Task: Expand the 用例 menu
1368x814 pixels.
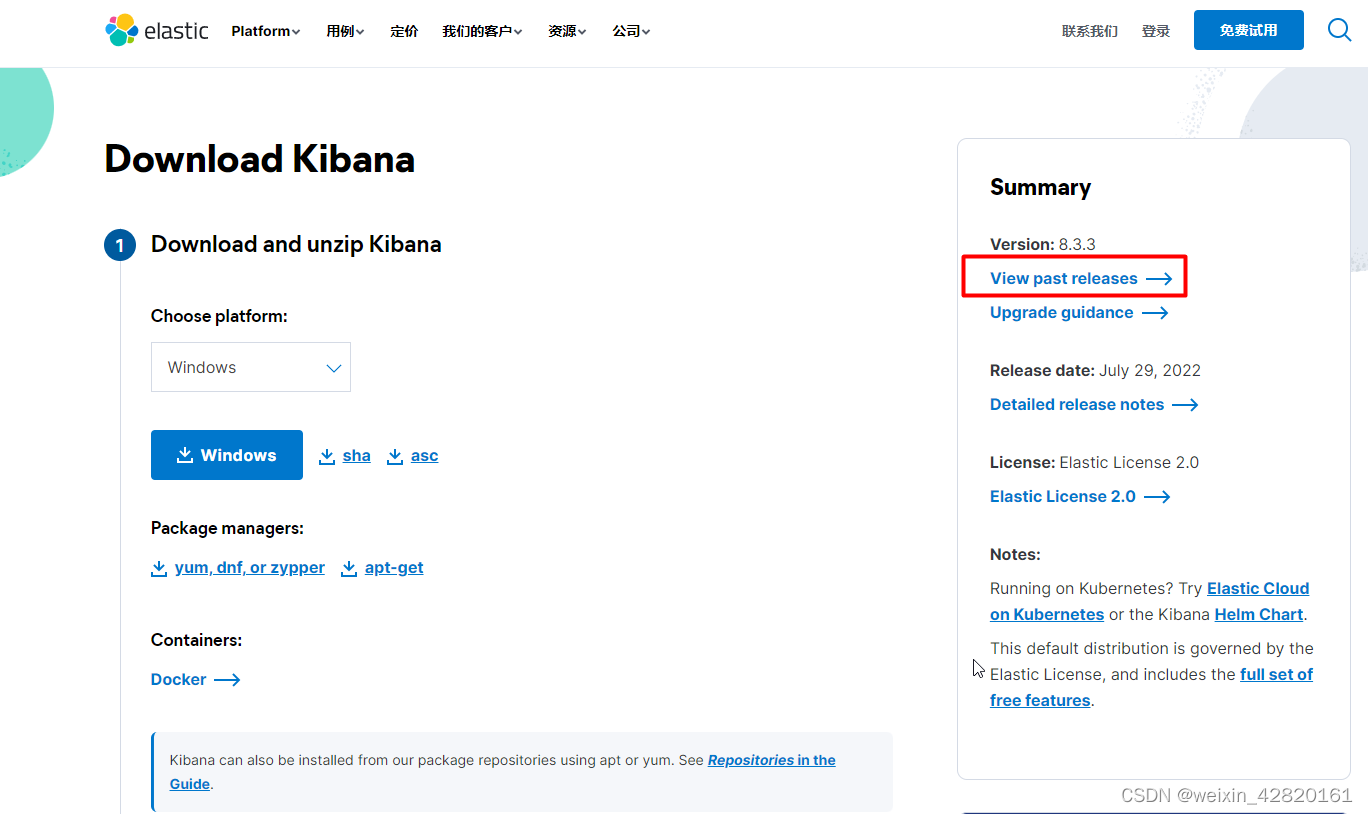Action: click(x=345, y=31)
